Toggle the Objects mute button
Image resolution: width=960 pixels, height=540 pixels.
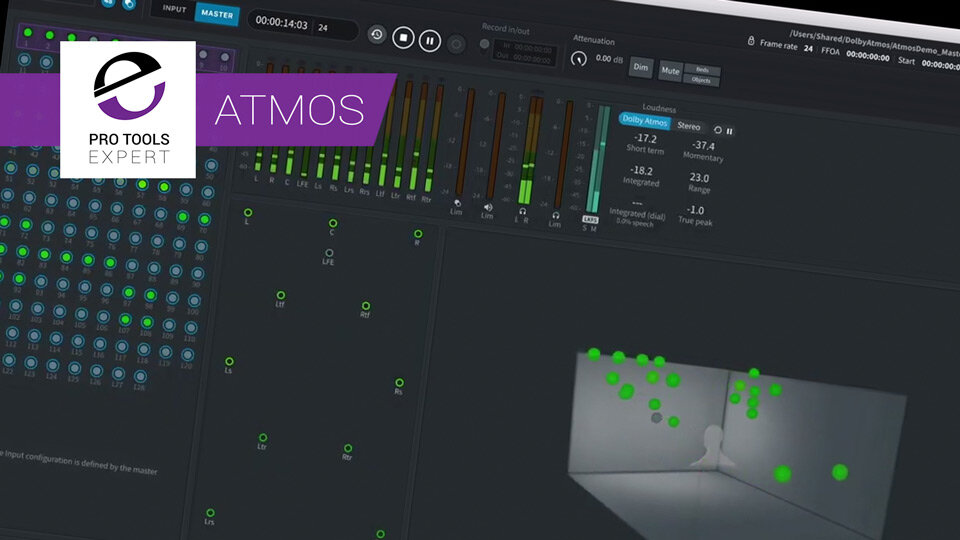[701, 80]
